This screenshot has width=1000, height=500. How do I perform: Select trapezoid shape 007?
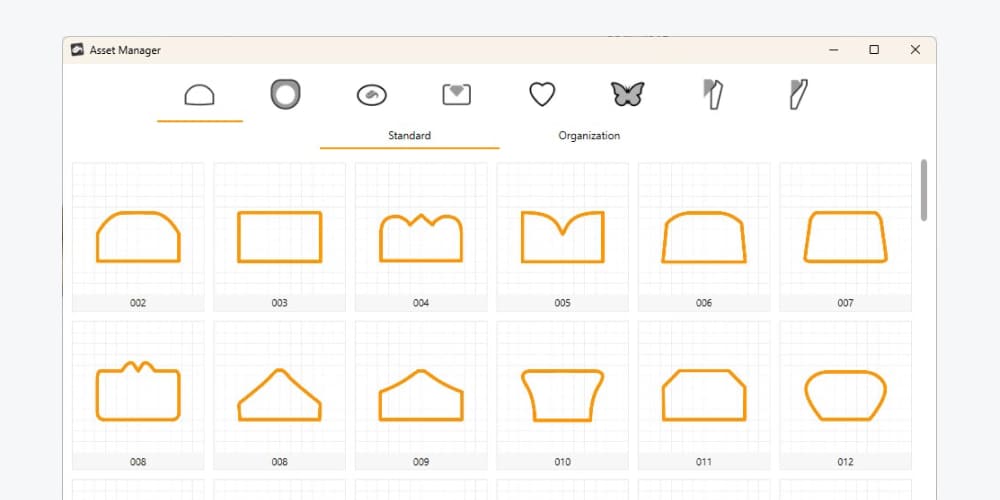click(845, 238)
